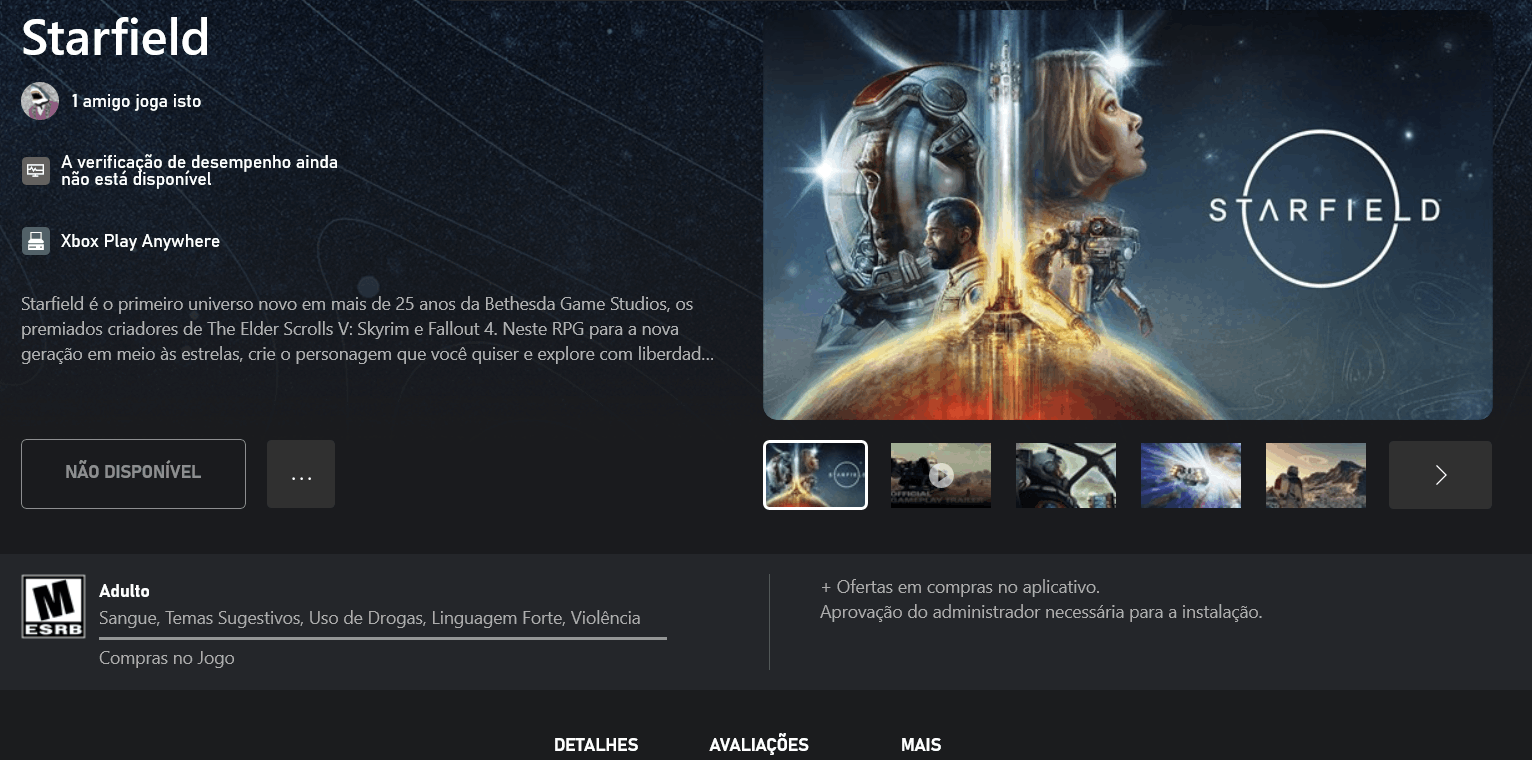
Task: Click 'Compras no Jogo' text
Action: coord(167,658)
